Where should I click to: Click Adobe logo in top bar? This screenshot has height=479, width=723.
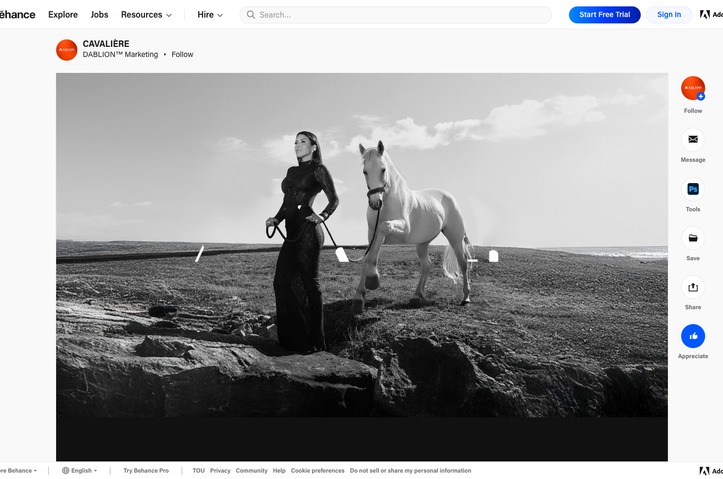tap(711, 15)
